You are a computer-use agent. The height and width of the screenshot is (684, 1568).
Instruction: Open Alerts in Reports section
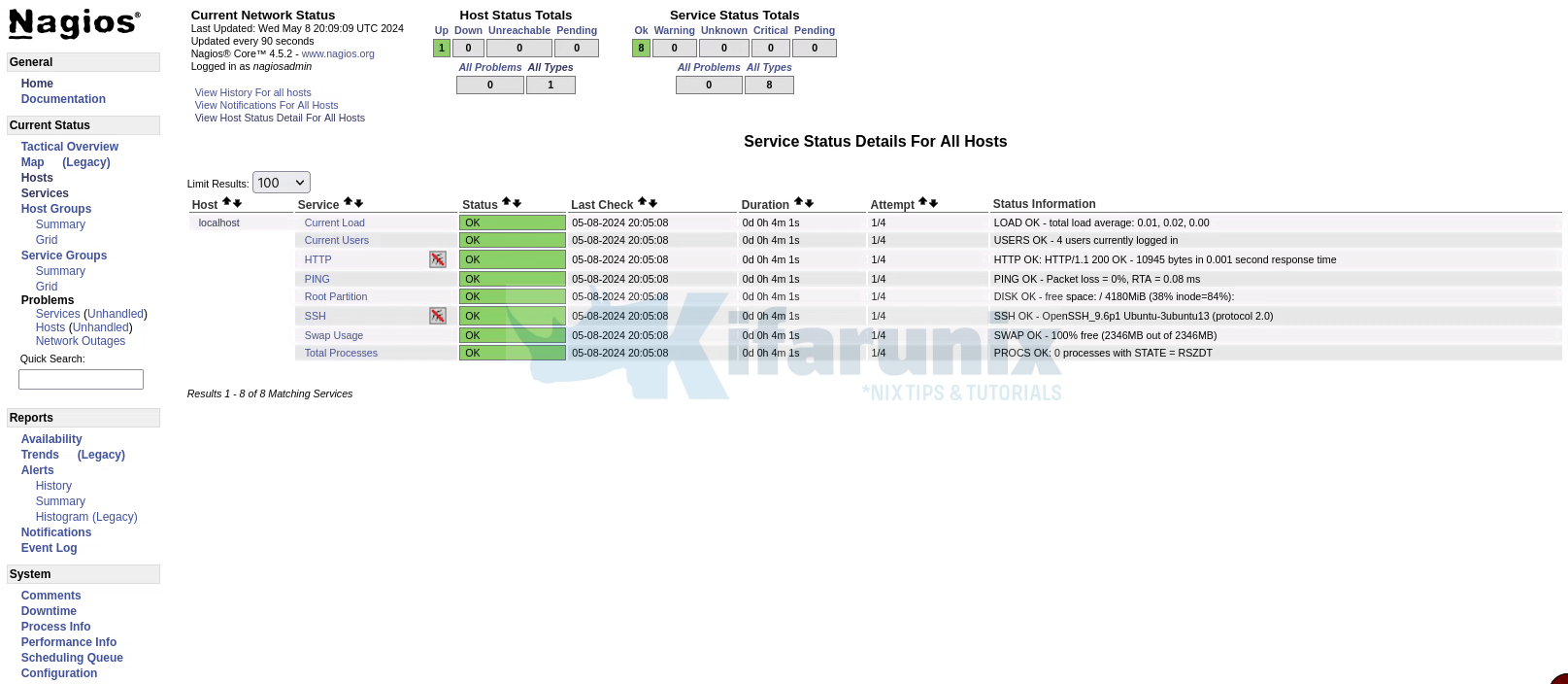(x=38, y=470)
